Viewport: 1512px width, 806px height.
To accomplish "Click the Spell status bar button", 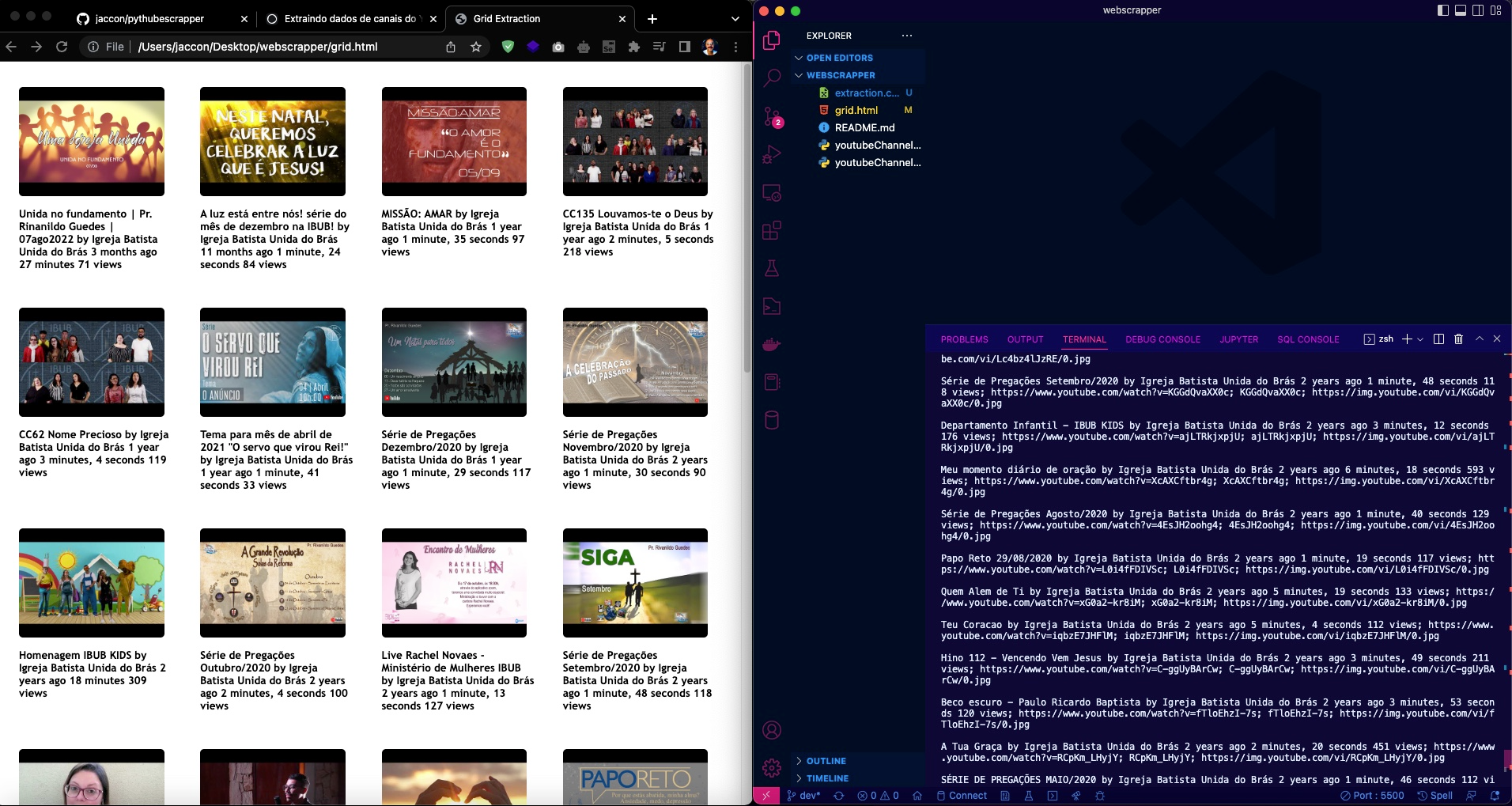I will [x=1435, y=796].
